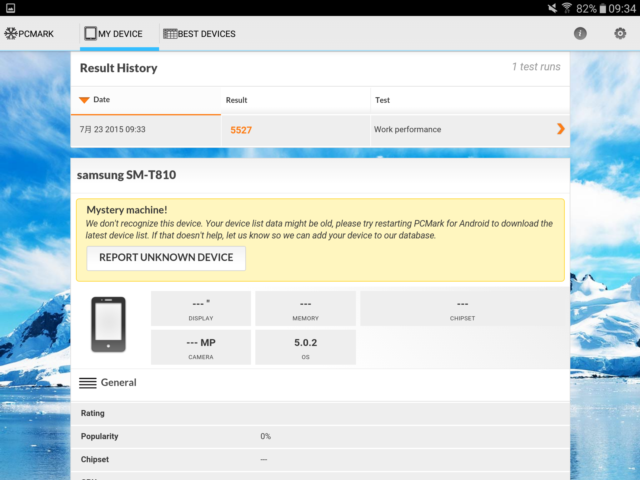This screenshot has width=640, height=480.
Task: Select the CAMERA MP spec tile
Action: tap(201, 347)
